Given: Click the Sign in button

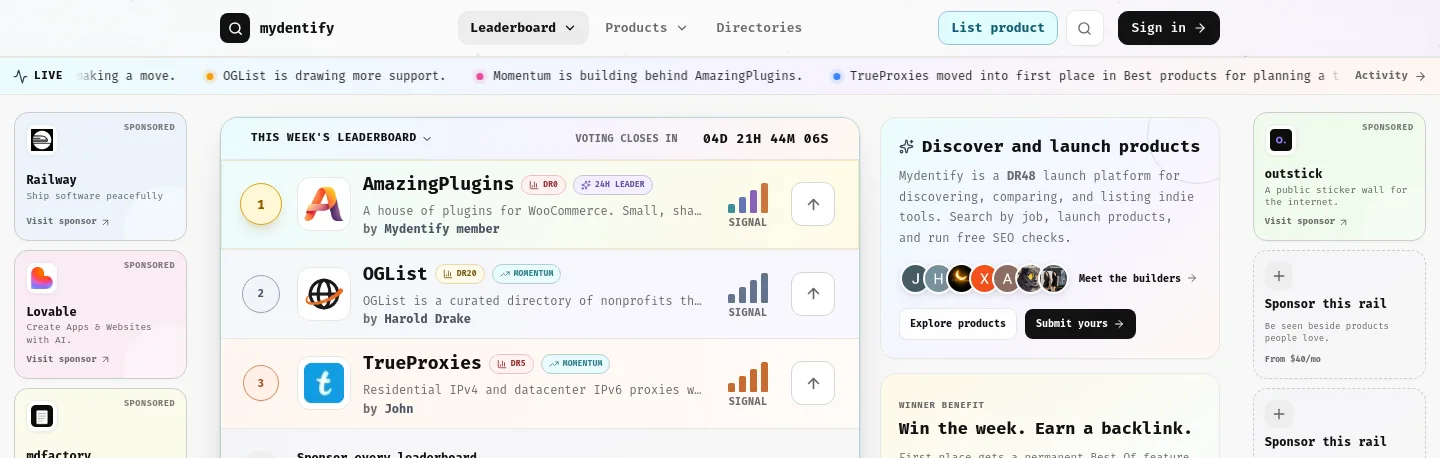Looking at the screenshot, I should 1169,28.
